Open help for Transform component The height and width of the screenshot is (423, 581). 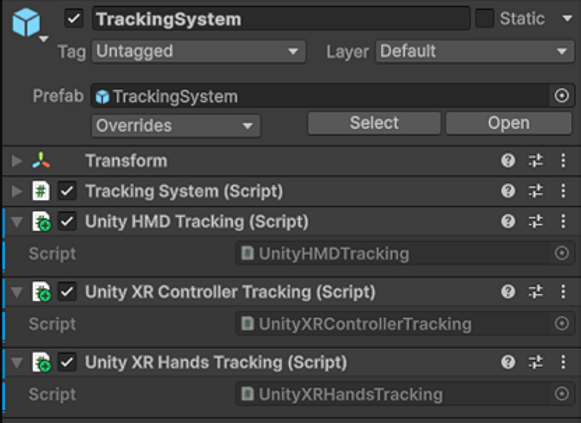(508, 161)
